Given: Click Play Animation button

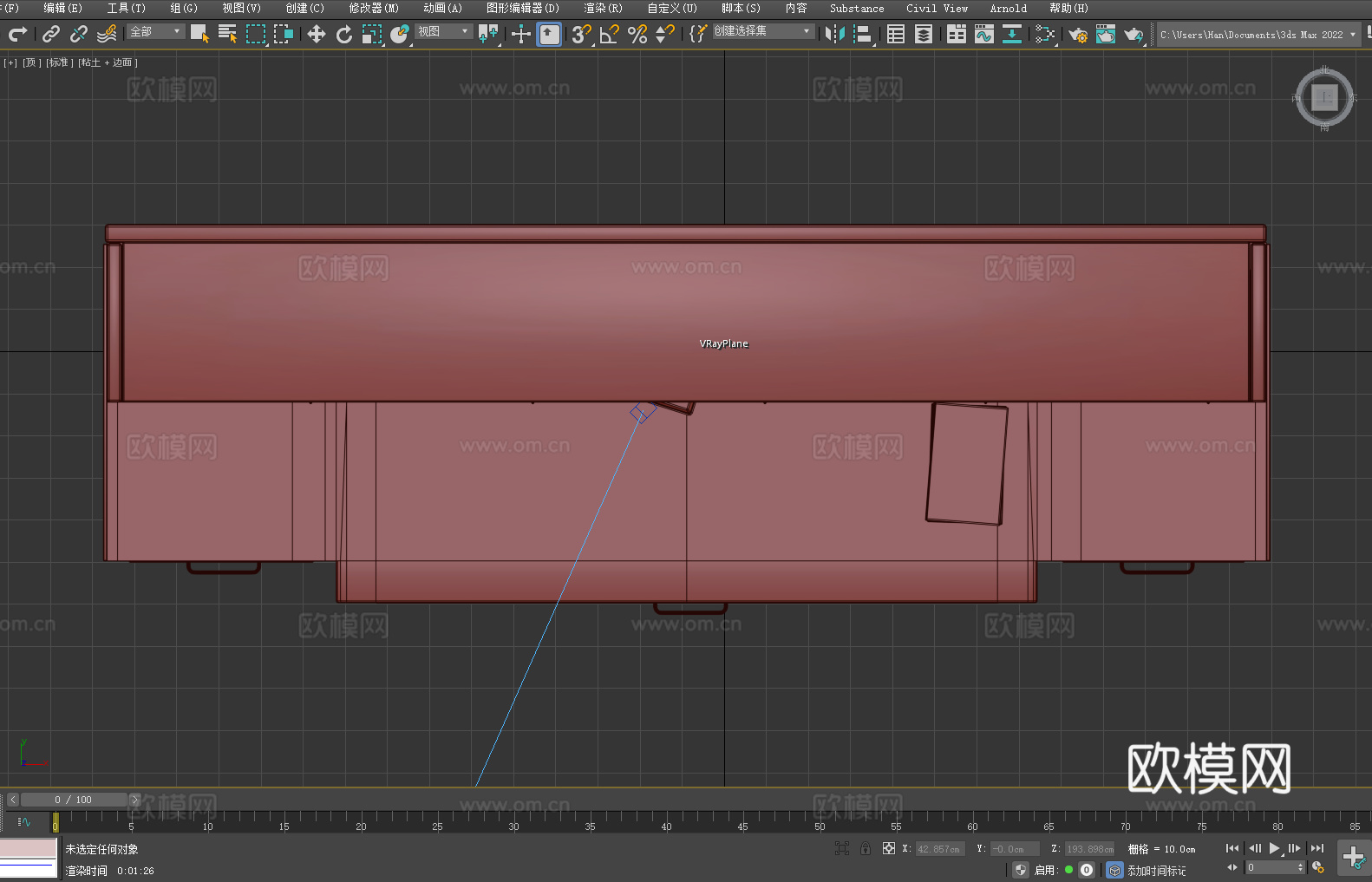Looking at the screenshot, I should pos(1274,848).
